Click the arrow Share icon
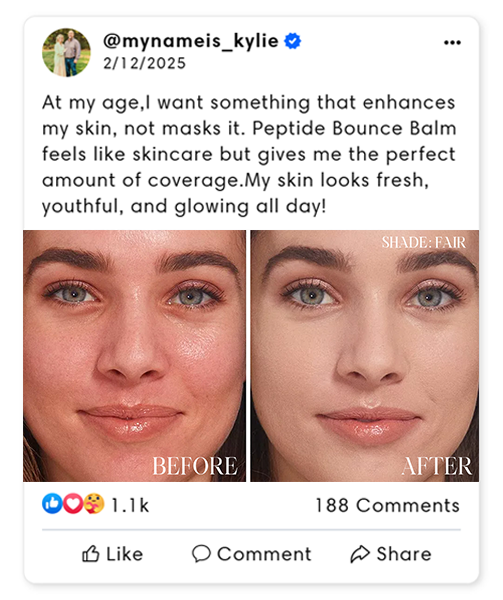The image size is (503, 600). [360, 554]
